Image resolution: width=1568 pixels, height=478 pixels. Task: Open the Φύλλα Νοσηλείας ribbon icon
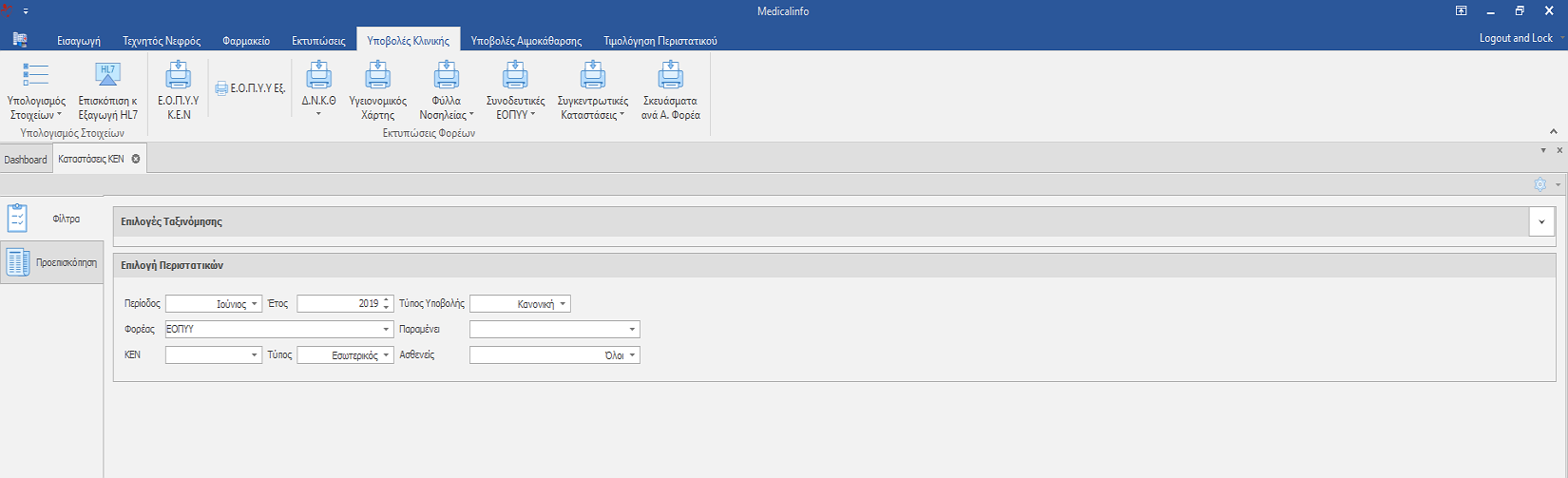[446, 76]
